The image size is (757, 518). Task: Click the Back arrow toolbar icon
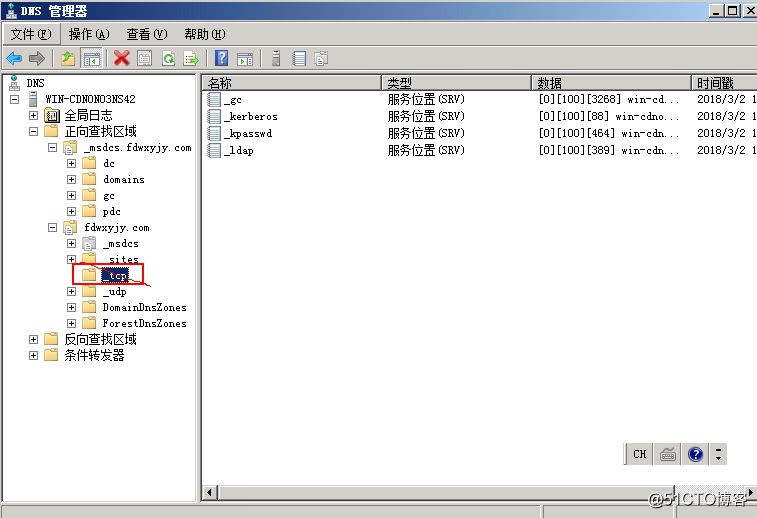14,59
